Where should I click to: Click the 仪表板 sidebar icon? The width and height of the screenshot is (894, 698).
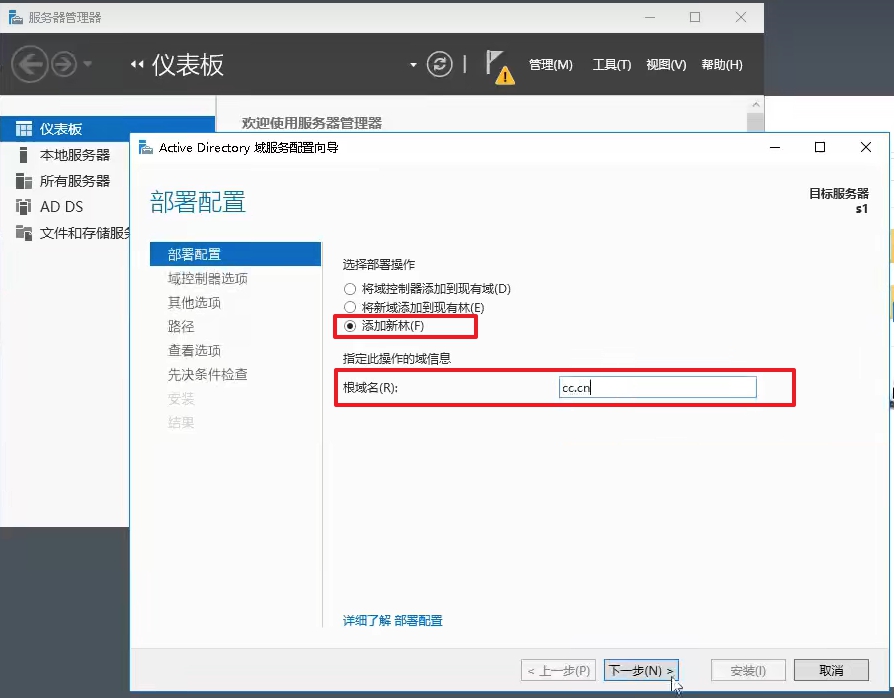(24, 129)
